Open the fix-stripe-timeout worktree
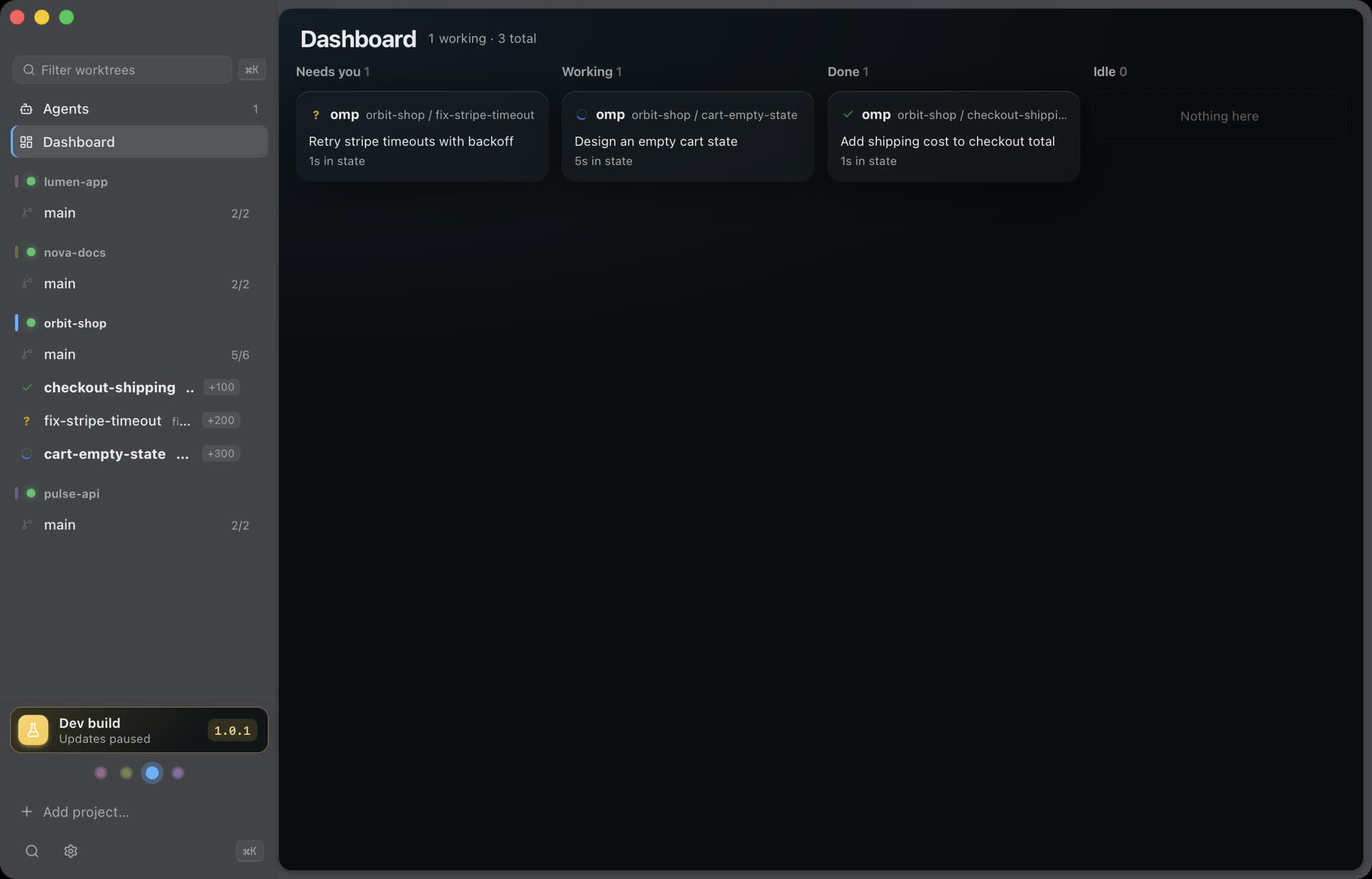This screenshot has width=1372, height=879. tap(139, 421)
